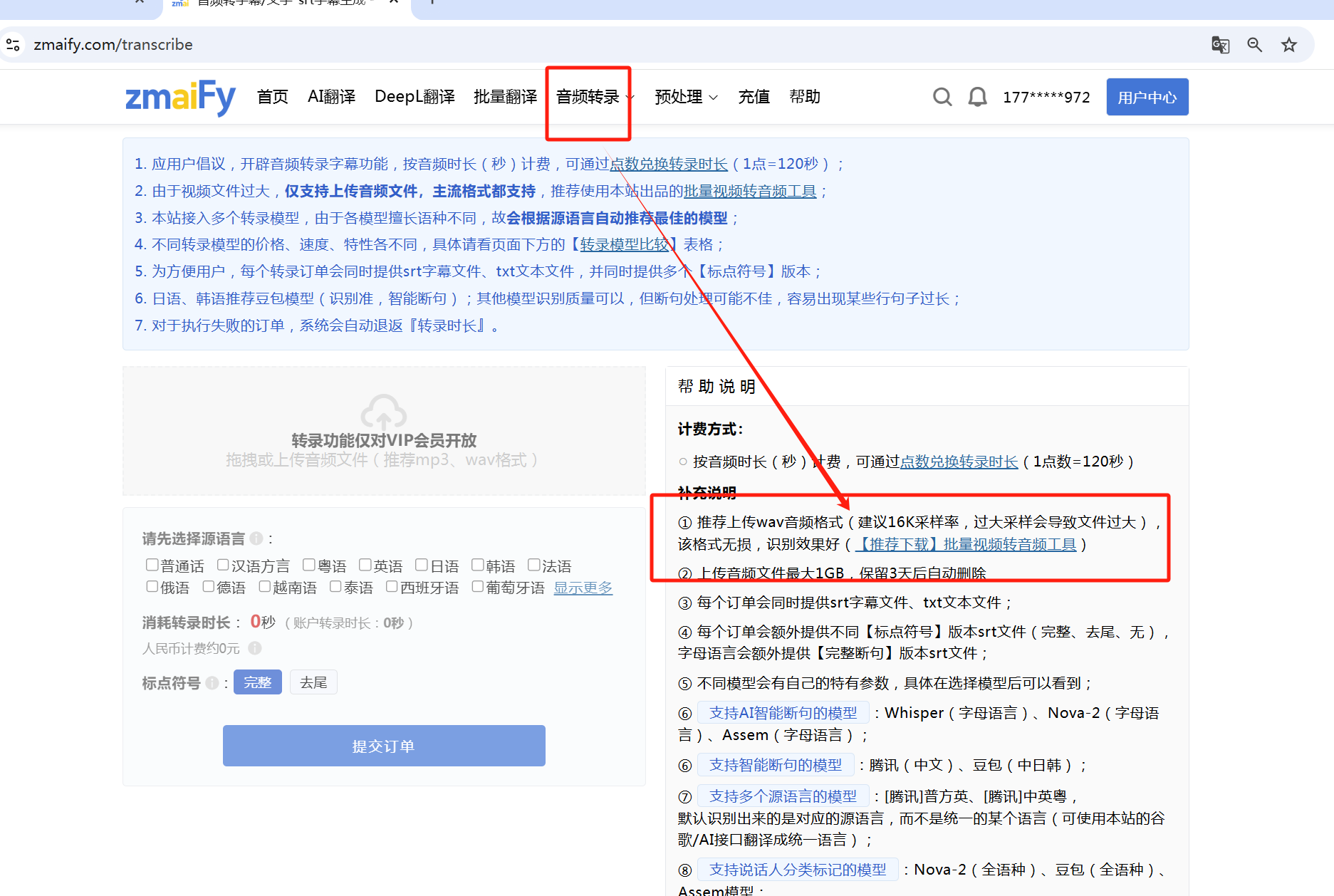Open notifications bell icon
This screenshot has width=1334, height=896.
tap(977, 97)
